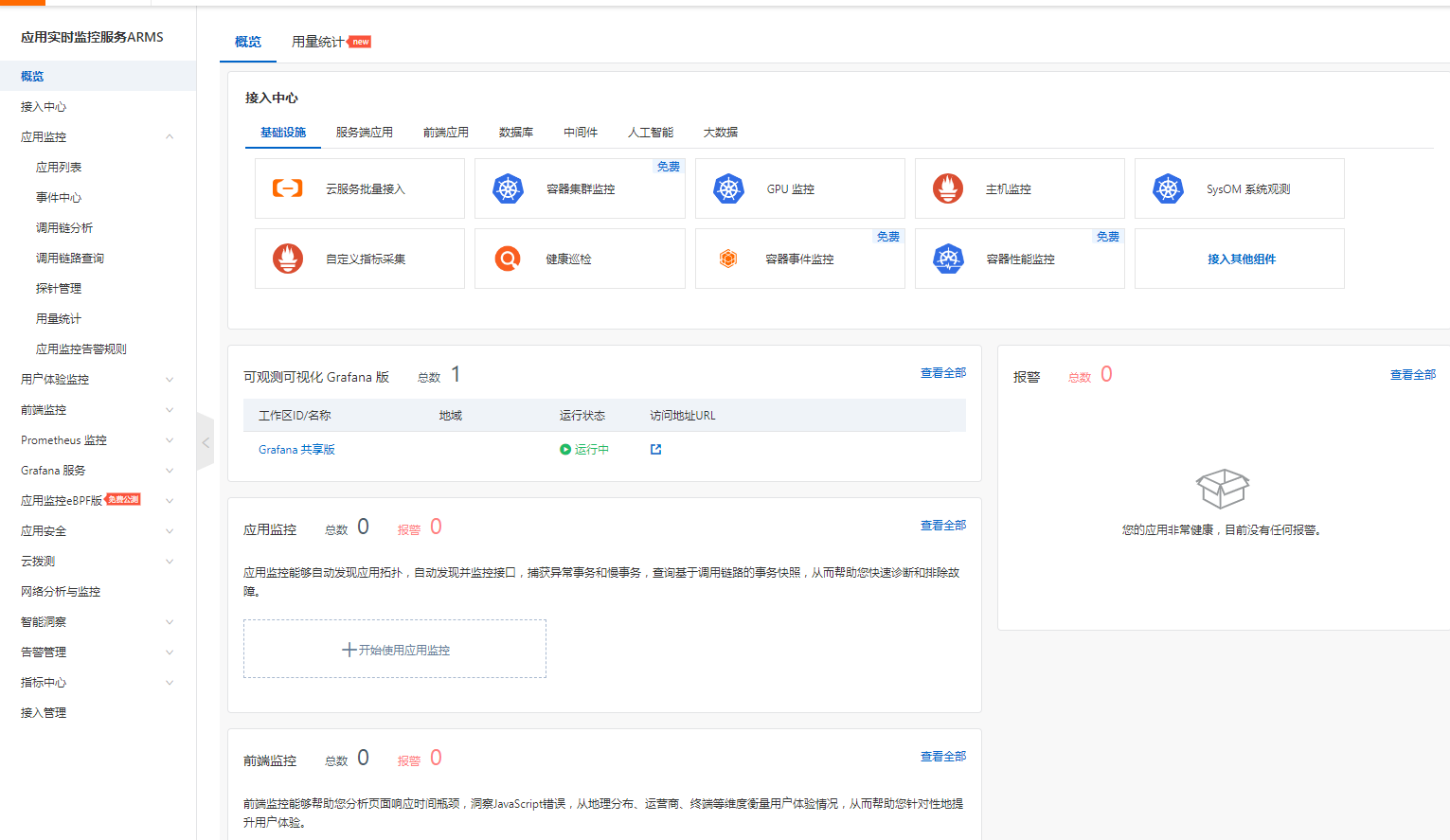Collapse sidebar with the arrow handle
Viewport: 1450px width, 840px height.
pos(206,442)
